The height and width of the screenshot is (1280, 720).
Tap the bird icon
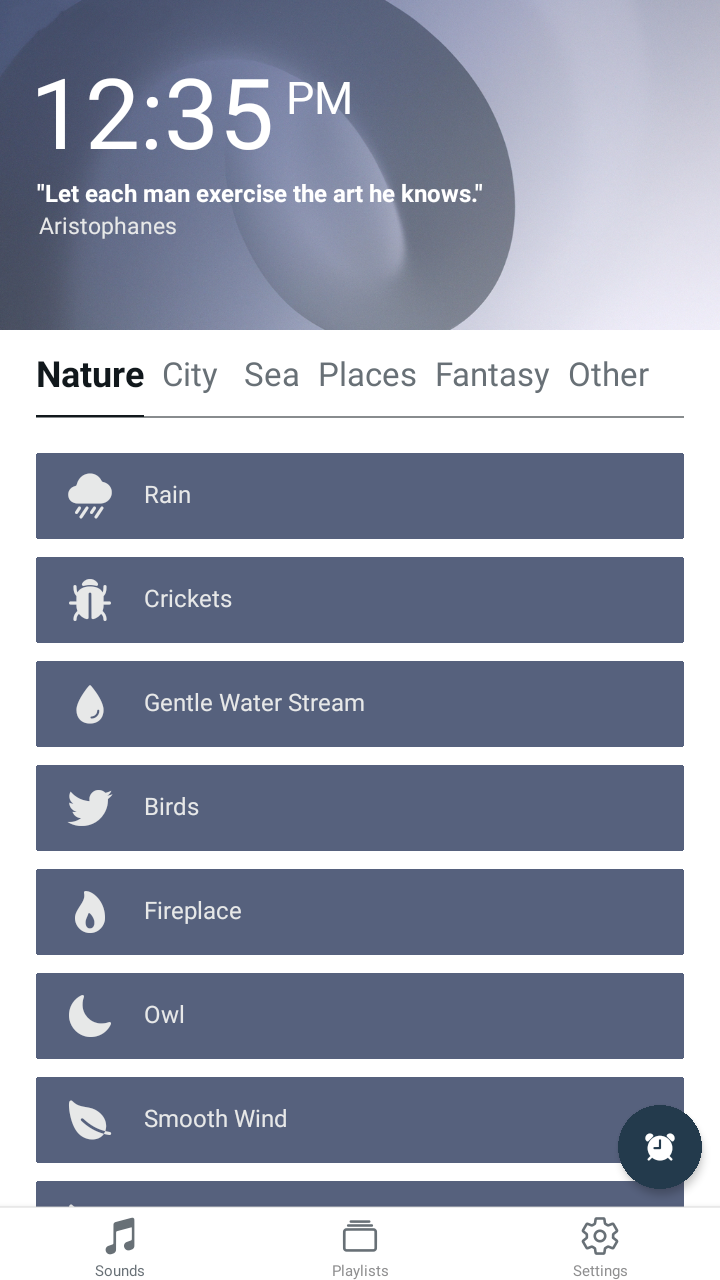[x=90, y=808]
